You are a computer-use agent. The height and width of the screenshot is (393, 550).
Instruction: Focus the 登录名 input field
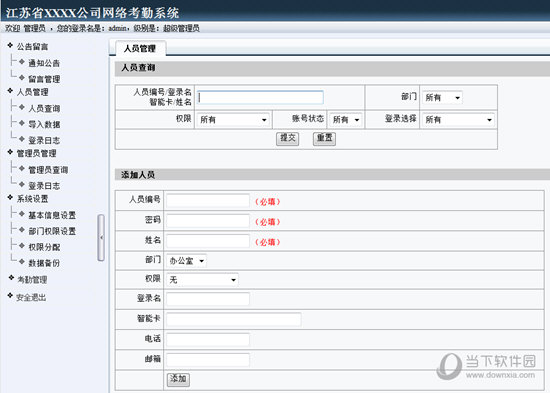(208, 299)
